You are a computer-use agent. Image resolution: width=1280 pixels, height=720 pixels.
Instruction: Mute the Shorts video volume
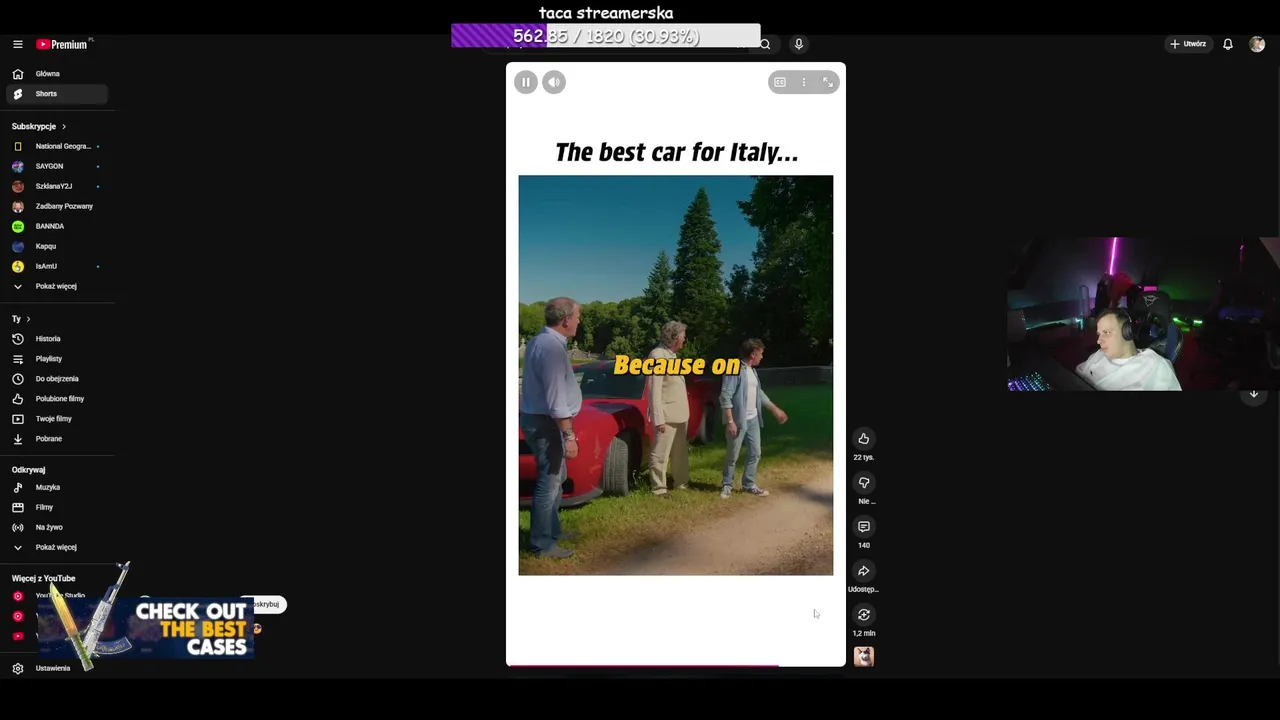[x=554, y=82]
